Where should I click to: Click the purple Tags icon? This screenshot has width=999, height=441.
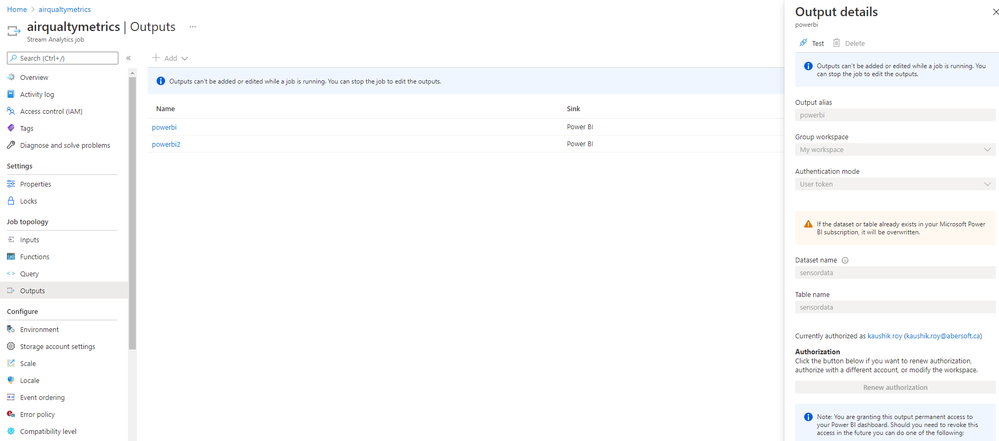click(10, 128)
